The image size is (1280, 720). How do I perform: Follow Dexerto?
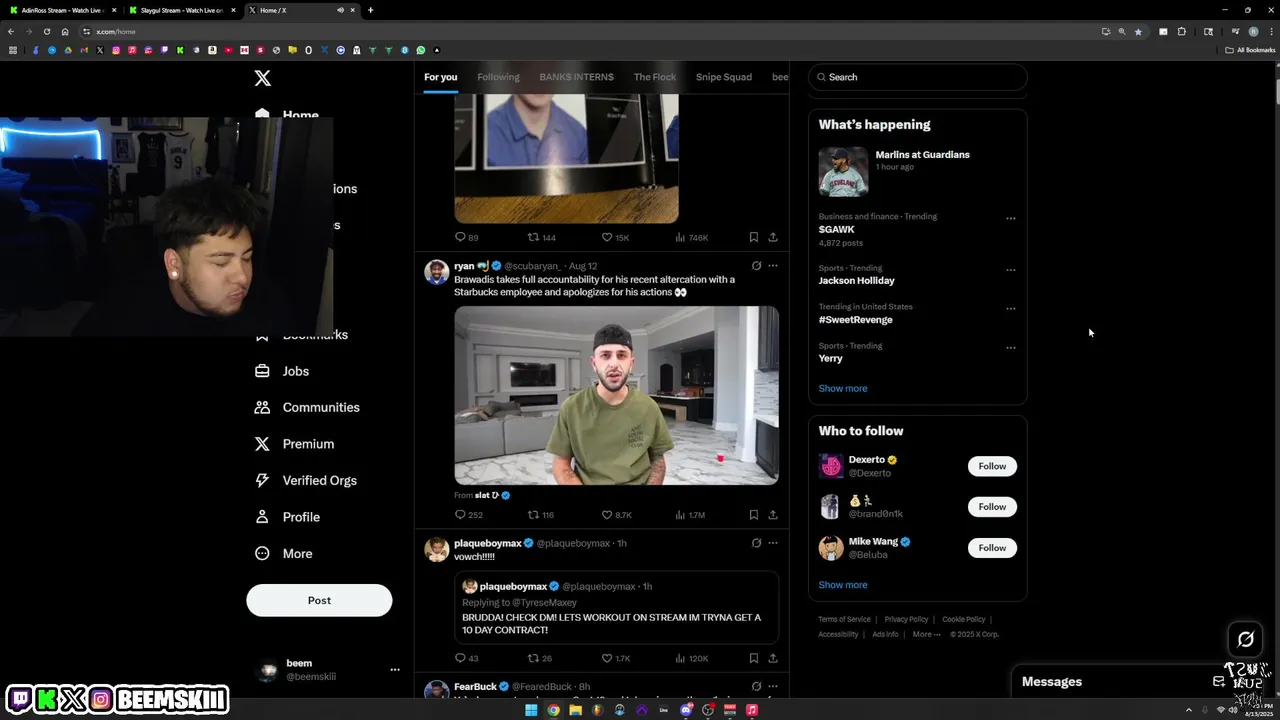pos(992,466)
